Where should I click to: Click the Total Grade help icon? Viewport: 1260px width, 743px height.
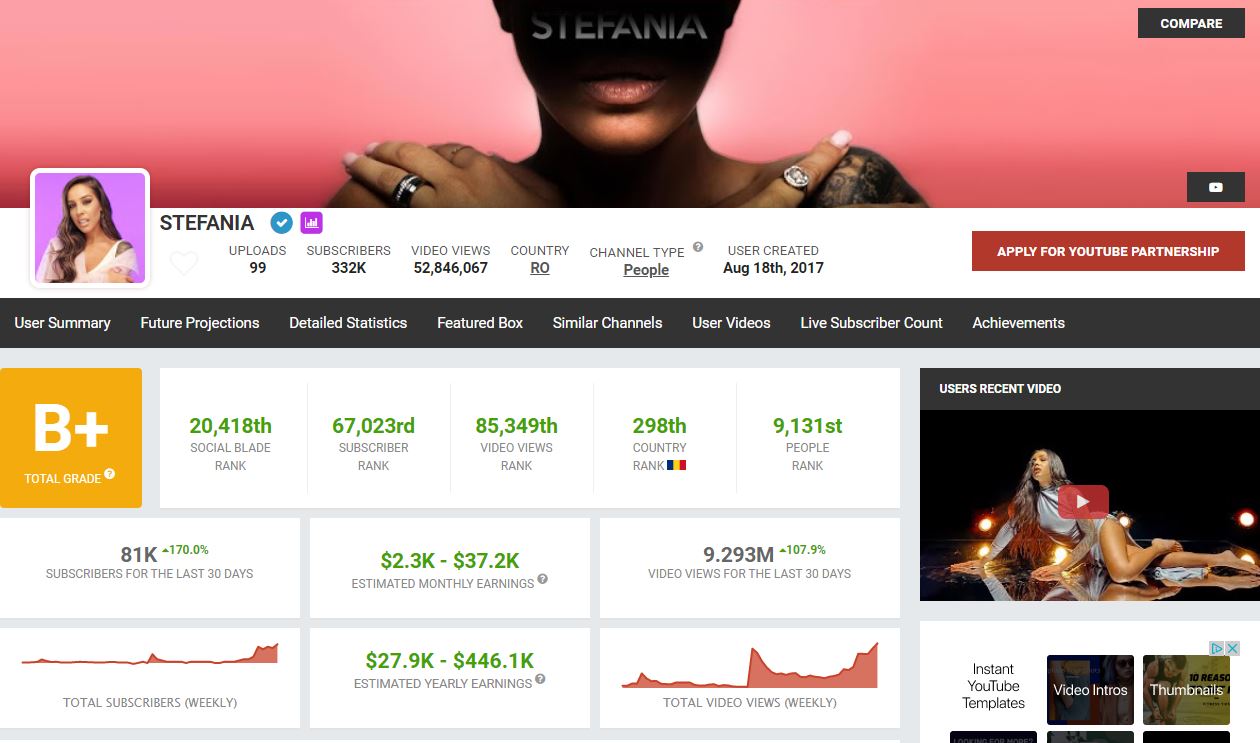click(x=110, y=474)
